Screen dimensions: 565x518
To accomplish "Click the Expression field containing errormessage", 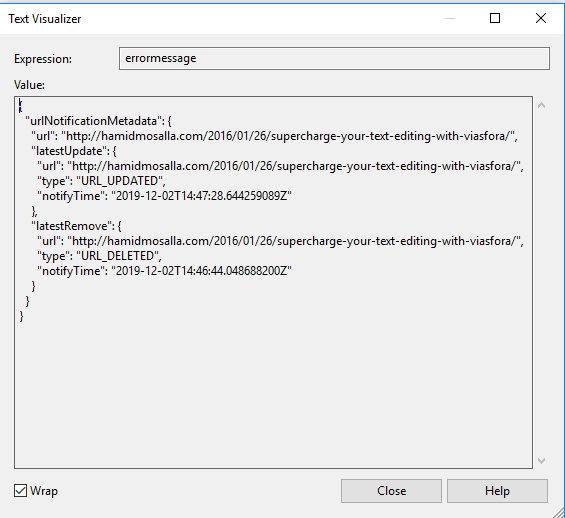I will coord(334,58).
